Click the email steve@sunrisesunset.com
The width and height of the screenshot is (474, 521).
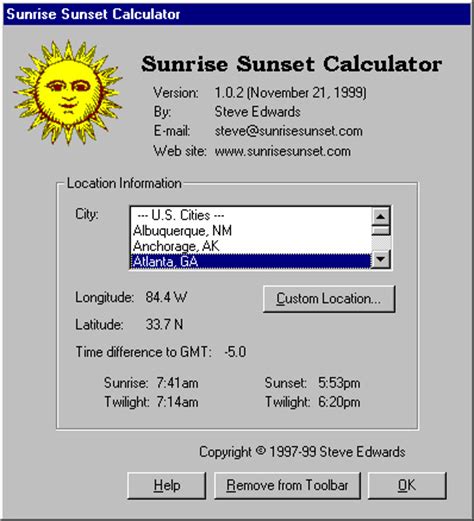tap(288, 131)
